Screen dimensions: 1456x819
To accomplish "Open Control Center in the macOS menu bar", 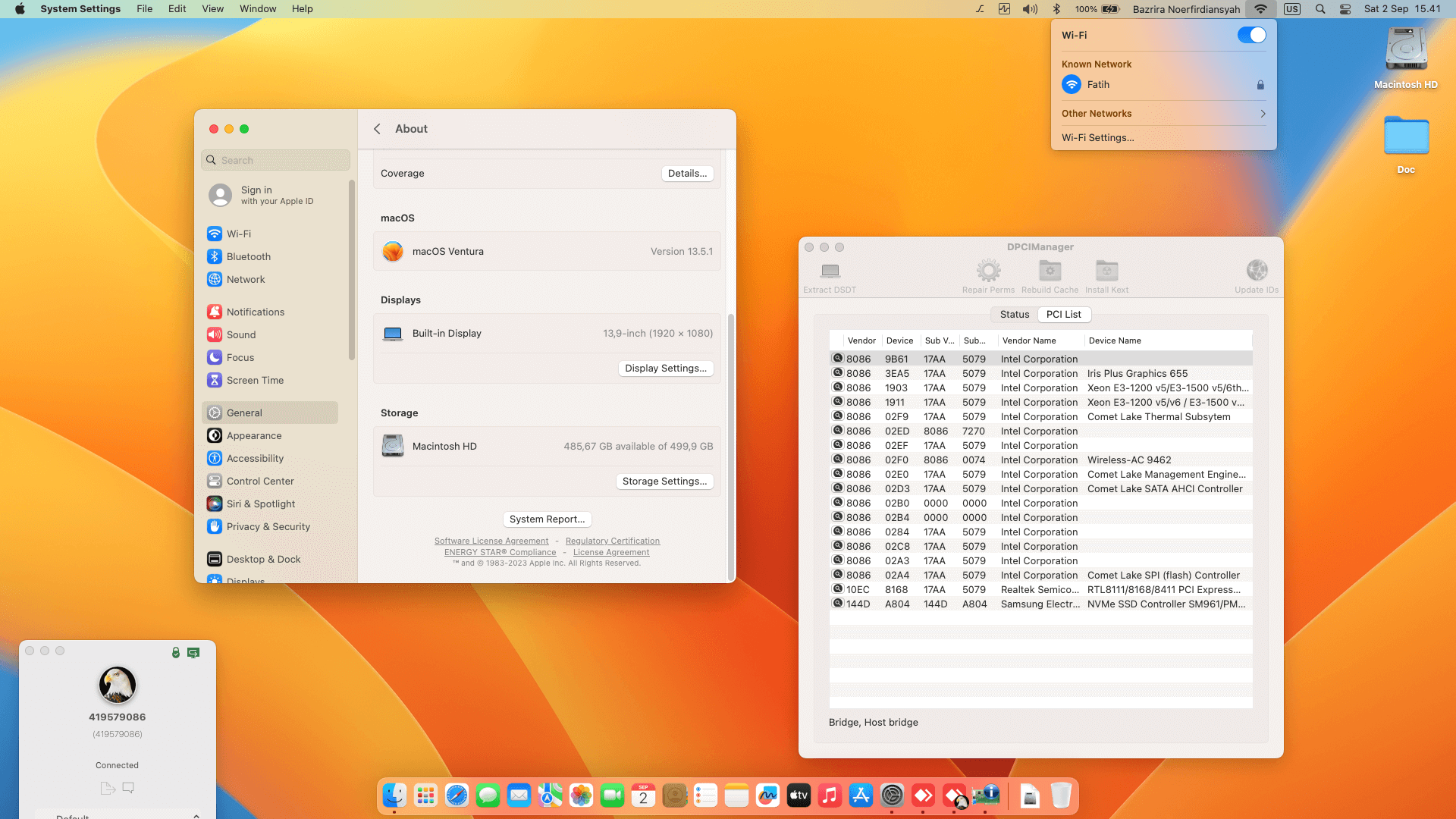I will (x=1345, y=9).
